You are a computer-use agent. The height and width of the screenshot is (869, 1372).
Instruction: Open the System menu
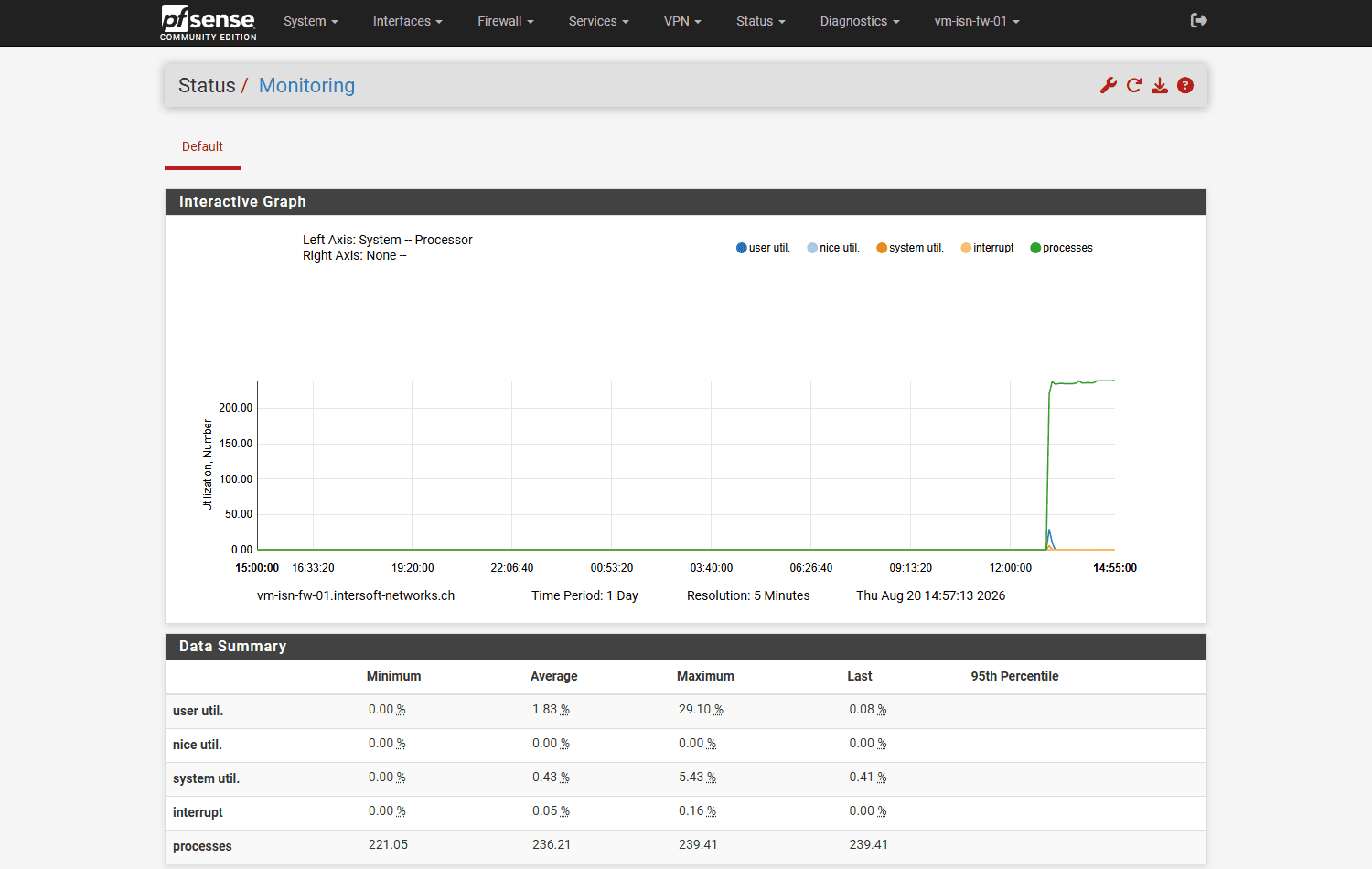[x=311, y=21]
